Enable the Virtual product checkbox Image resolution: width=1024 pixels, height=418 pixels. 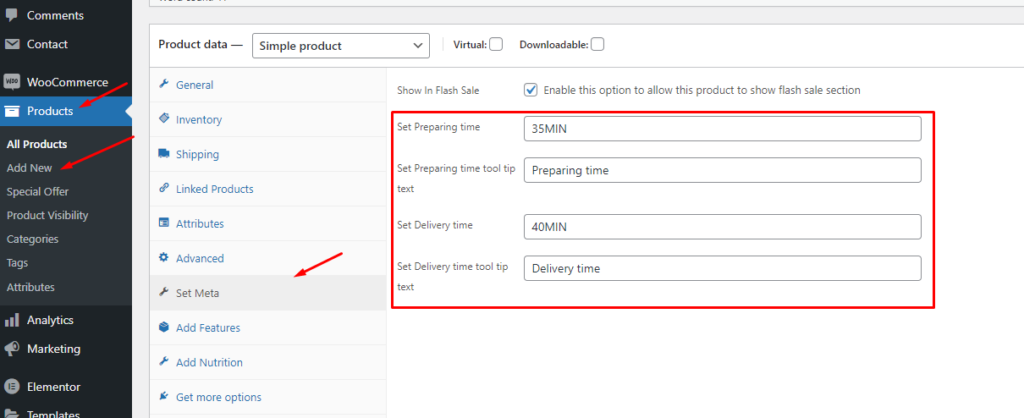496,45
